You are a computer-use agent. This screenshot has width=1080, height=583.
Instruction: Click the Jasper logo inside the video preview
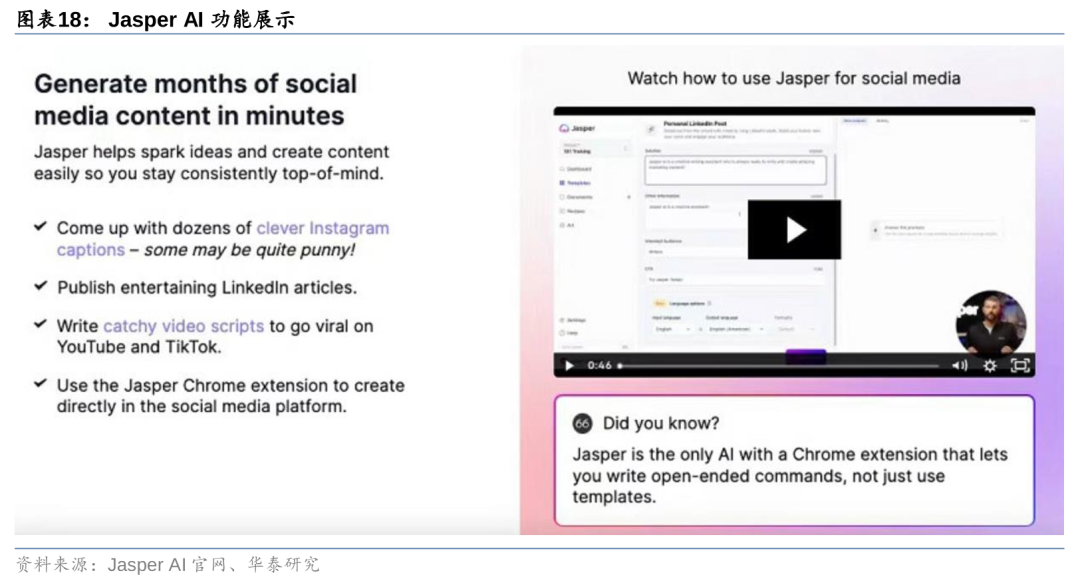pos(577,128)
